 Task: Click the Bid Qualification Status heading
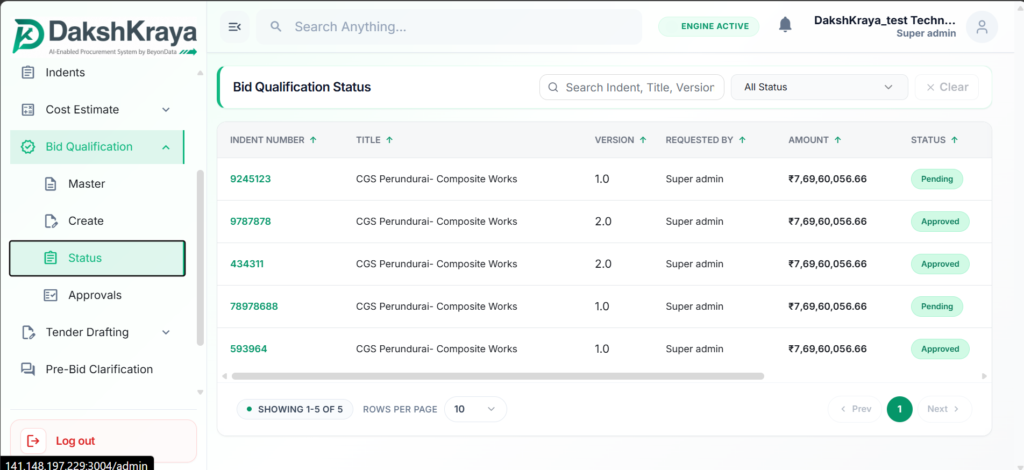click(x=302, y=87)
